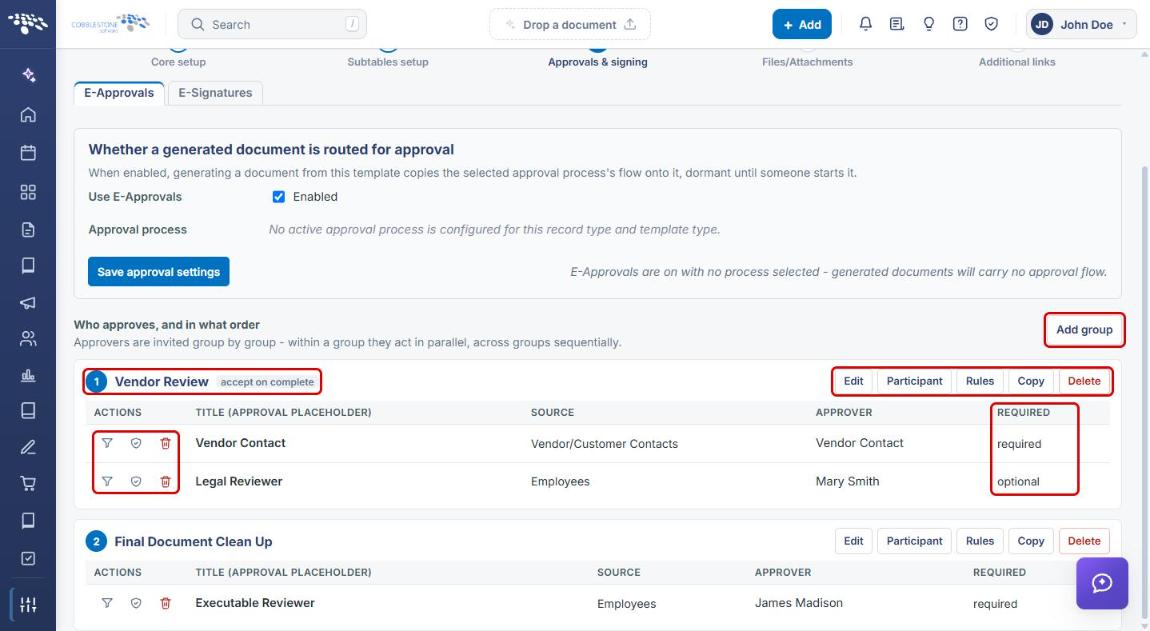Image resolution: width=1150 pixels, height=631 pixels.
Task: Open the bar chart icon in sidebar
Action: [28, 375]
